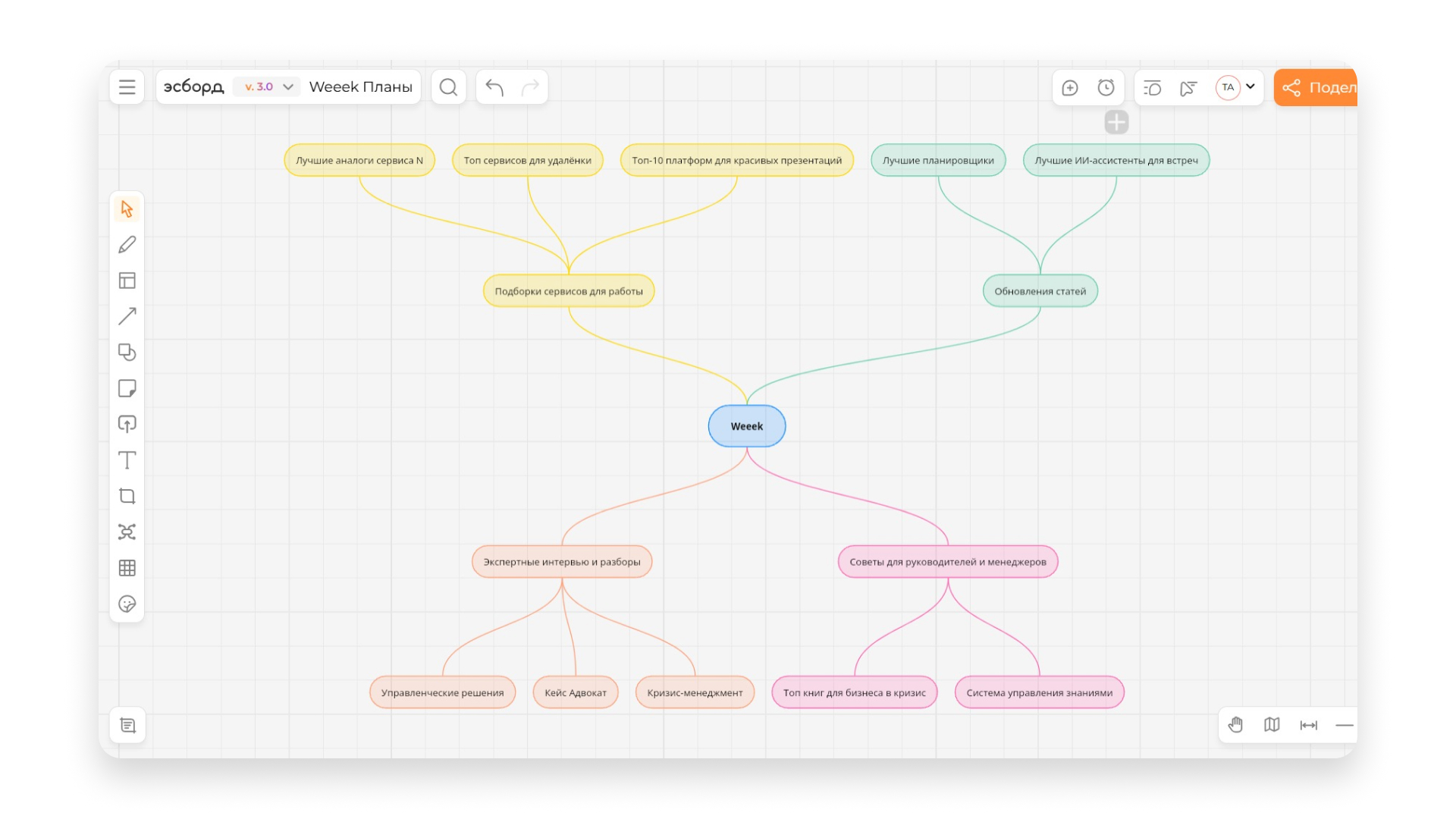Click the fit-to-width icon
1456x819 pixels.
[1308, 725]
